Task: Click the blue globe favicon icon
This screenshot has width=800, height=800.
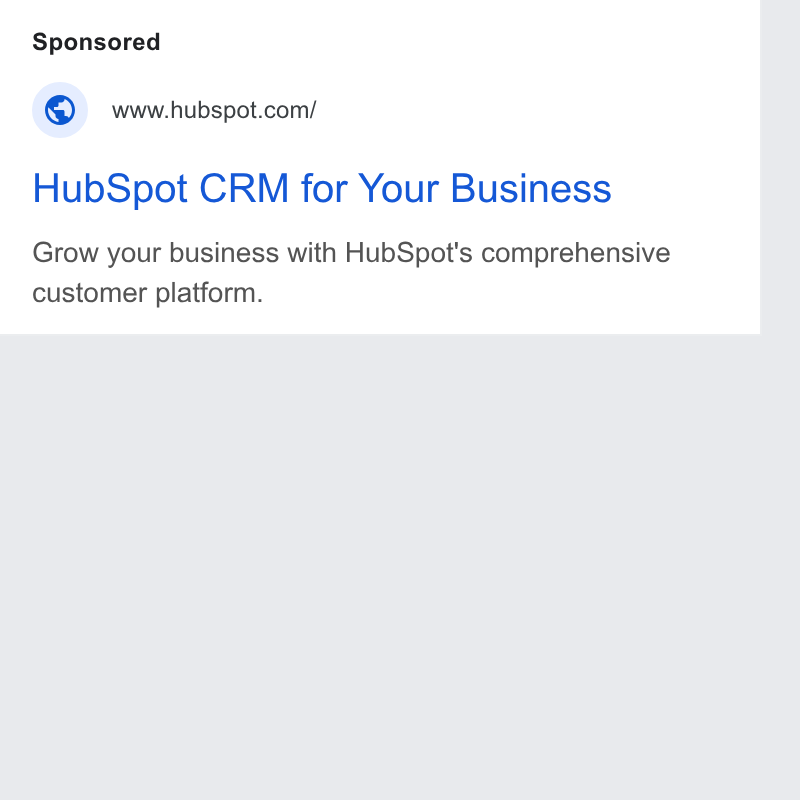Action: click(60, 110)
